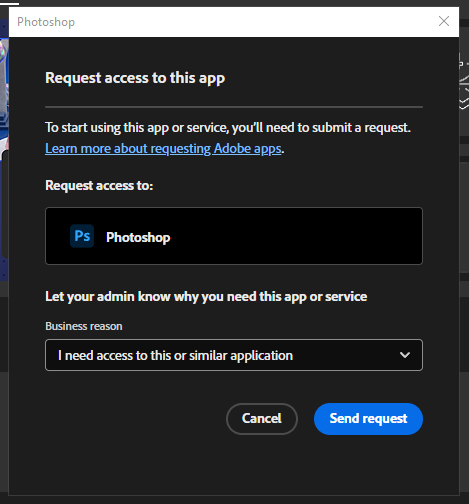Click the Photoshop app card
This screenshot has height=504, width=469.
(x=234, y=236)
